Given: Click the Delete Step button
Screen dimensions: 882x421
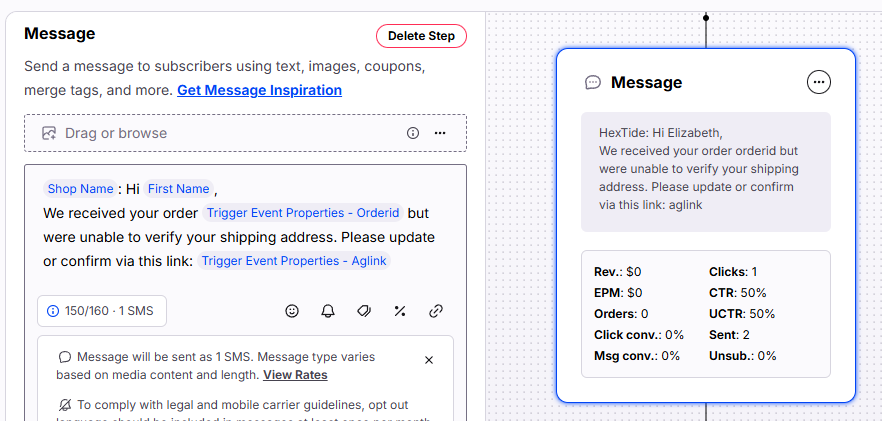Looking at the screenshot, I should click(421, 36).
